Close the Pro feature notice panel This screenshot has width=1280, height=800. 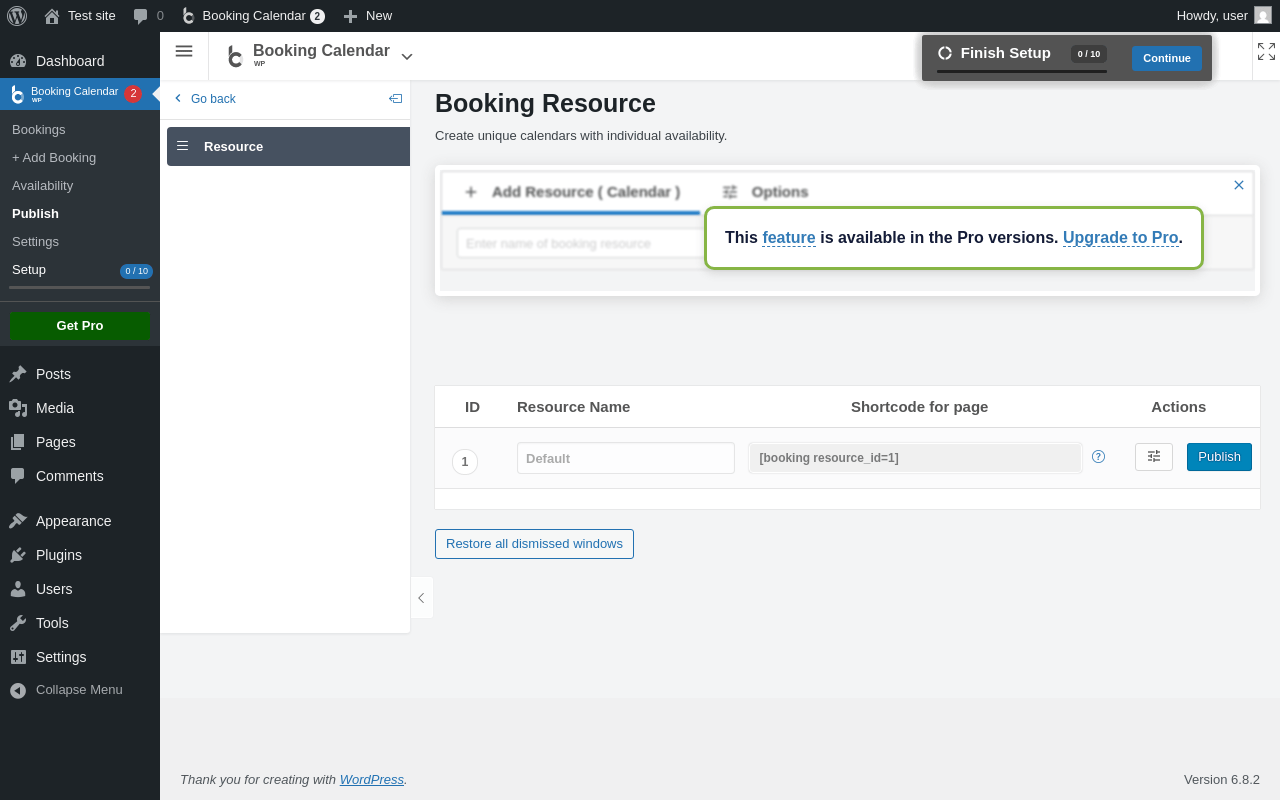tap(1239, 185)
